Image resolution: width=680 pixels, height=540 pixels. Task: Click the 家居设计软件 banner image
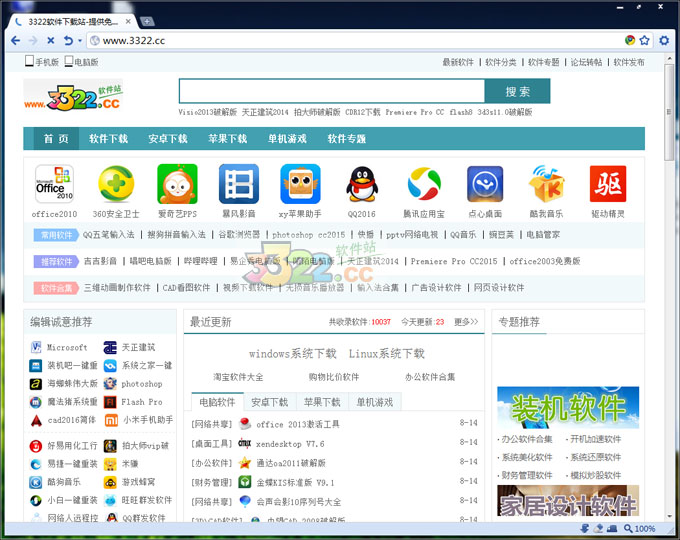click(568, 501)
